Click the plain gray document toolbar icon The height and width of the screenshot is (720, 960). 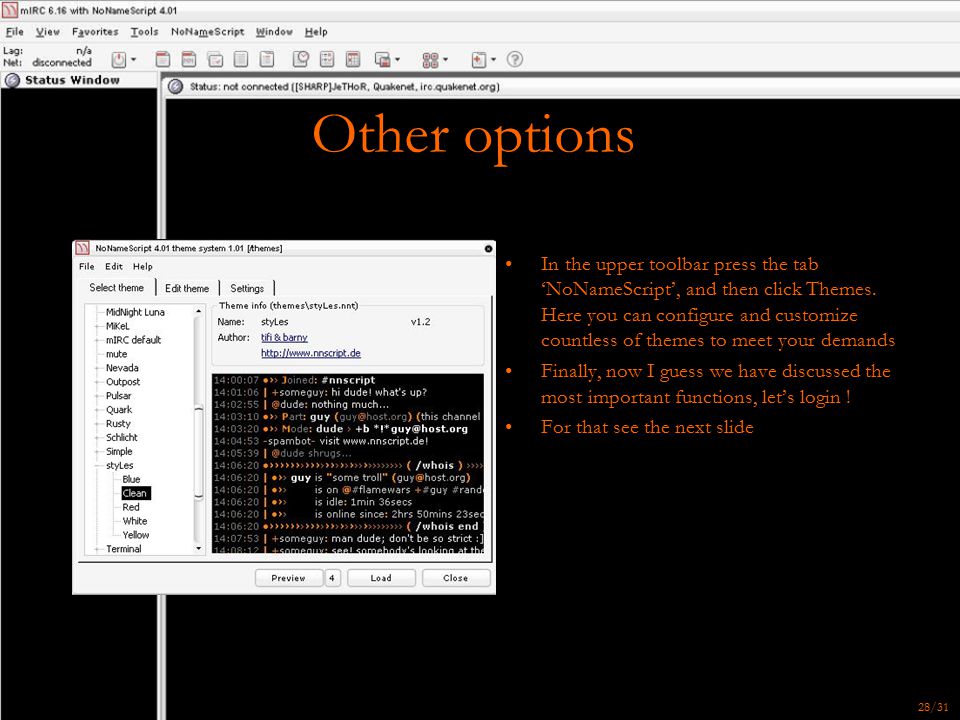(x=241, y=59)
